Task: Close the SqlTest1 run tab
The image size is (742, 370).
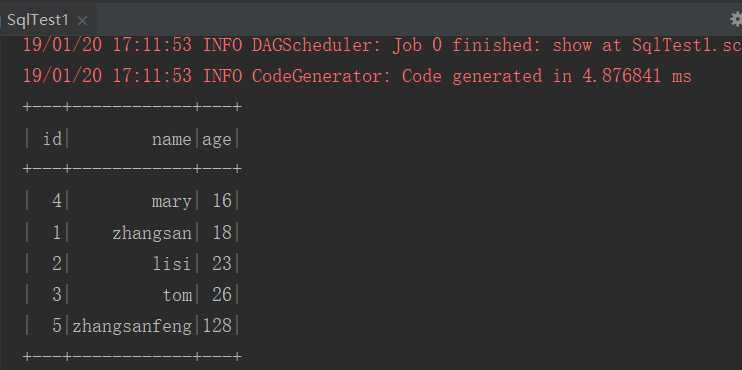Action: point(82,21)
